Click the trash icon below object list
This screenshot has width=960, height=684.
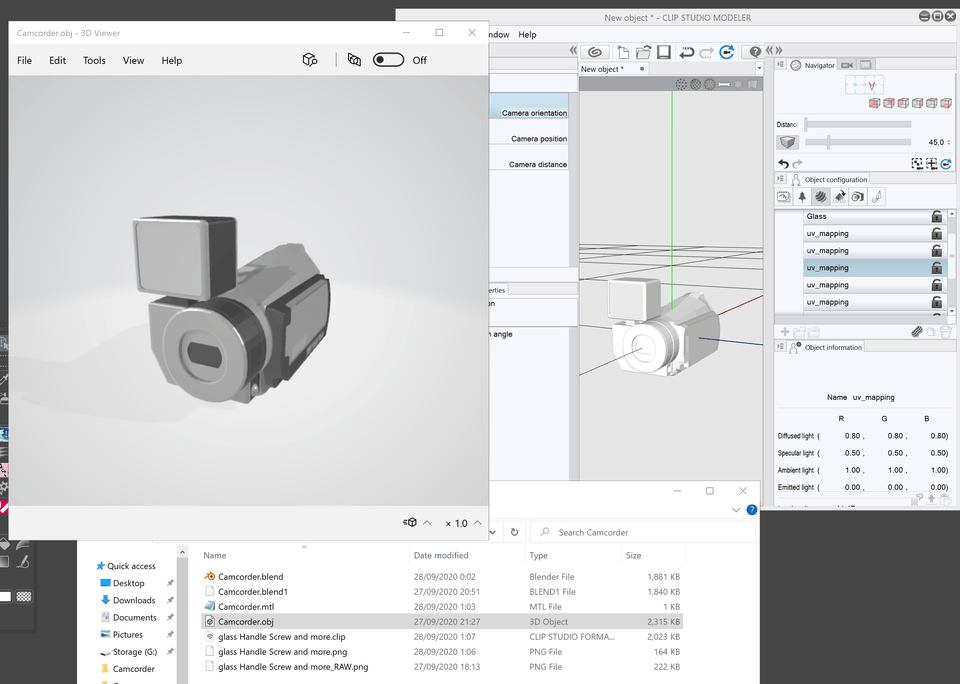[x=946, y=332]
